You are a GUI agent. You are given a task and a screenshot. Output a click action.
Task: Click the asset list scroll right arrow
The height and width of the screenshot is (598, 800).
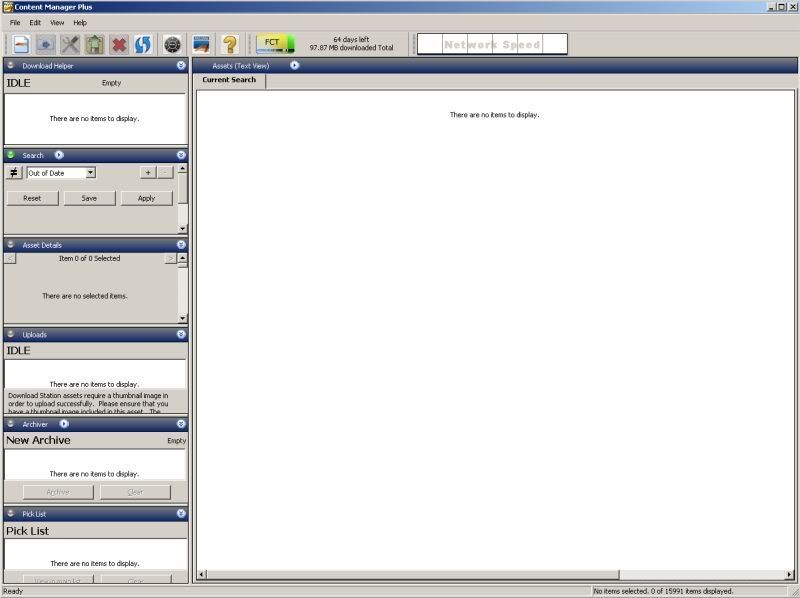790,575
